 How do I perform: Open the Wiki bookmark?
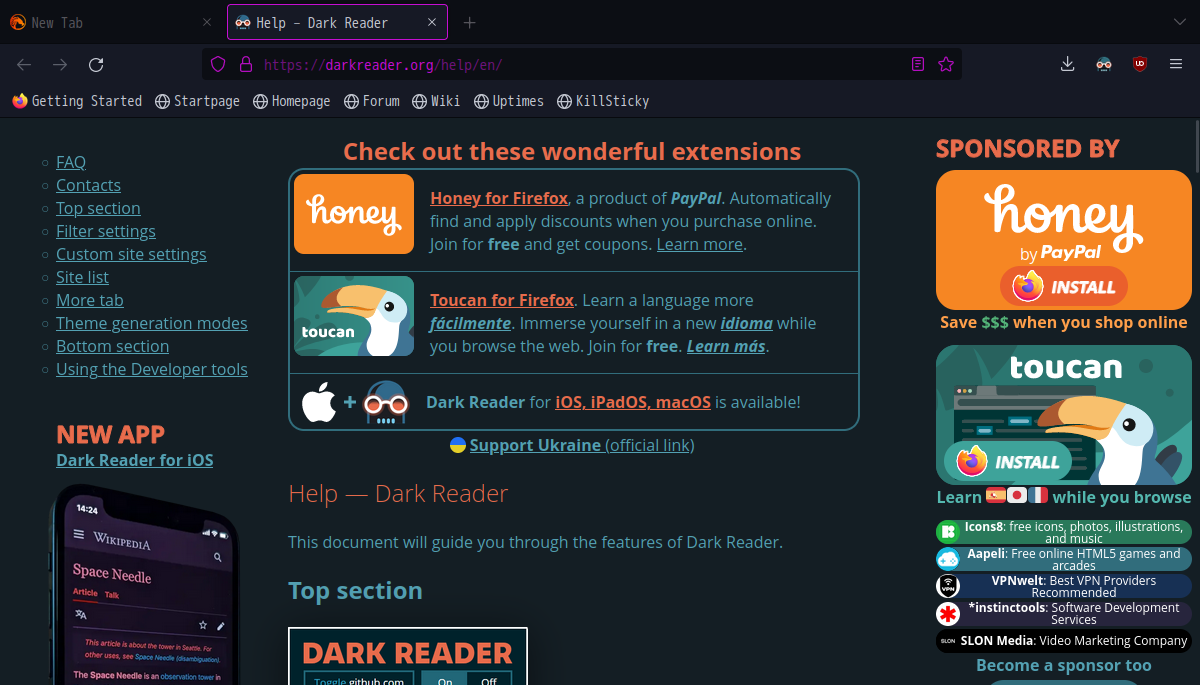436,101
